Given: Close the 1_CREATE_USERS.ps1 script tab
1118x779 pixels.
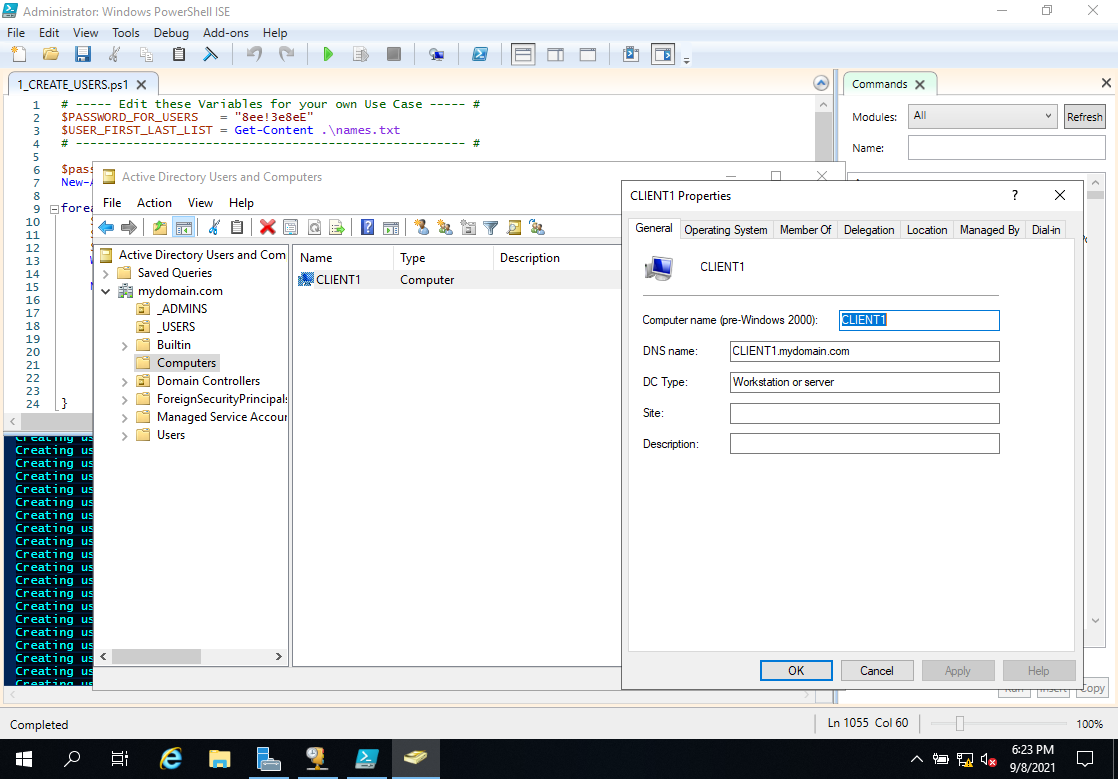Looking at the screenshot, I should (x=141, y=84).
